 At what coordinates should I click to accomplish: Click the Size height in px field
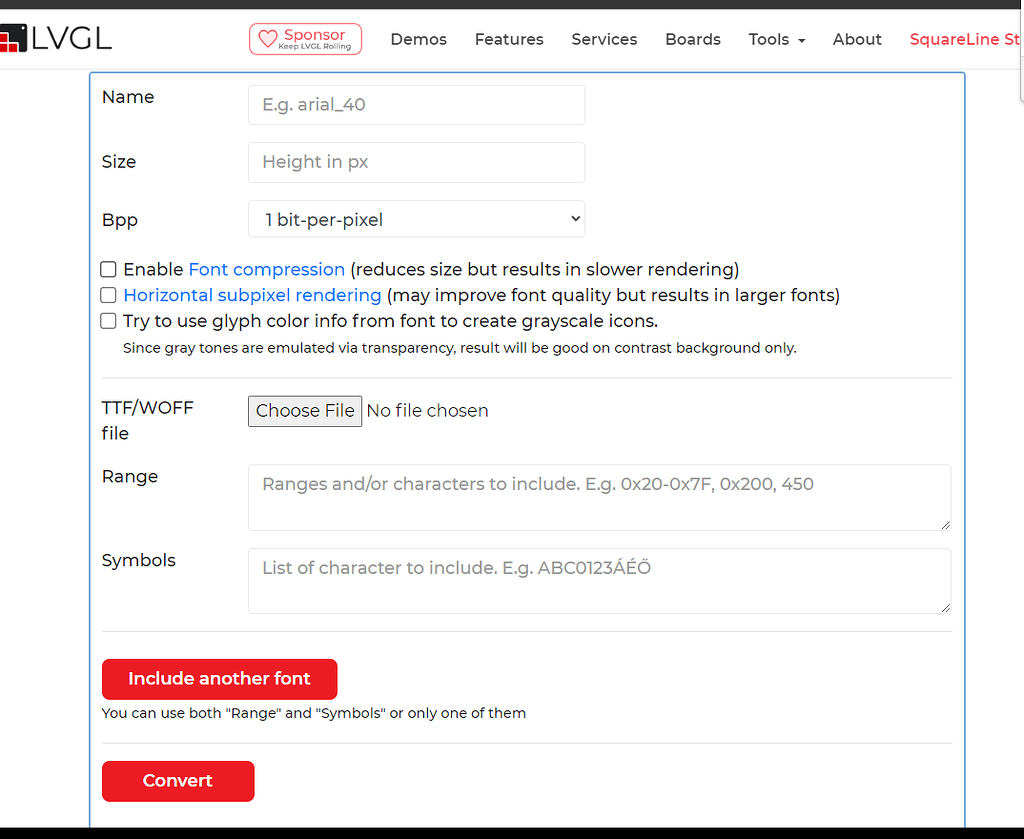pos(416,162)
